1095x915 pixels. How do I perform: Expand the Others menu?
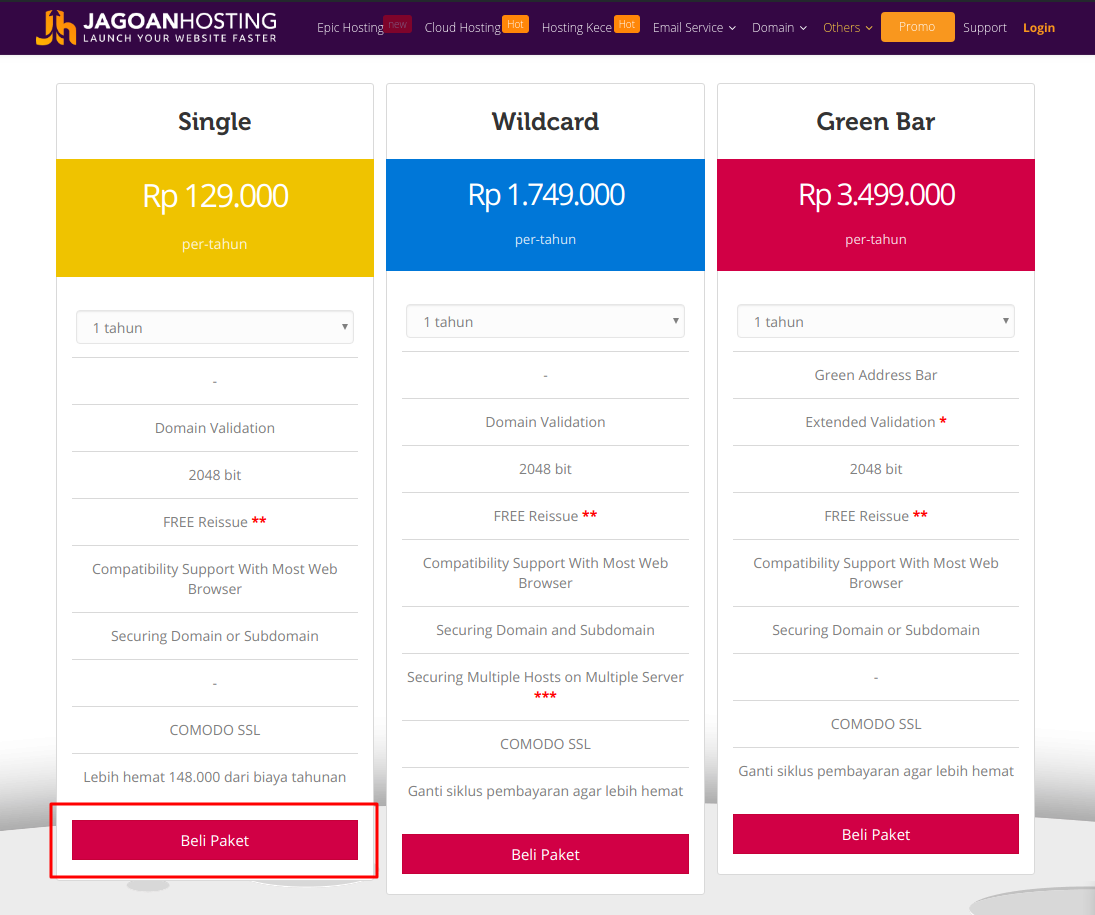(848, 28)
